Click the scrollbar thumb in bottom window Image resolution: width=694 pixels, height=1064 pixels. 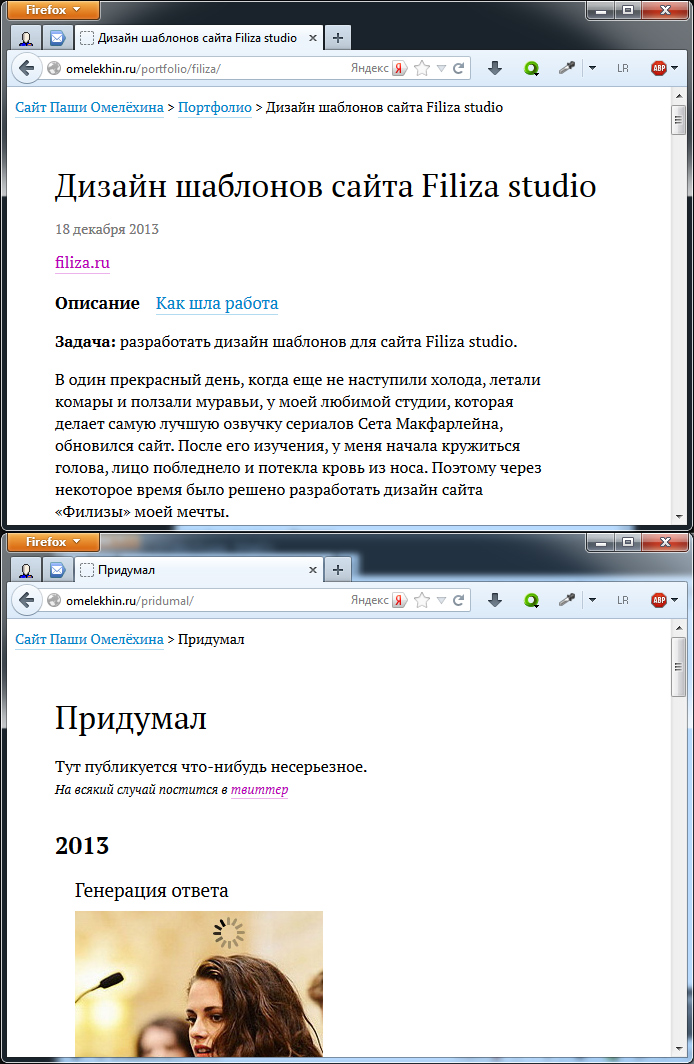(x=678, y=666)
